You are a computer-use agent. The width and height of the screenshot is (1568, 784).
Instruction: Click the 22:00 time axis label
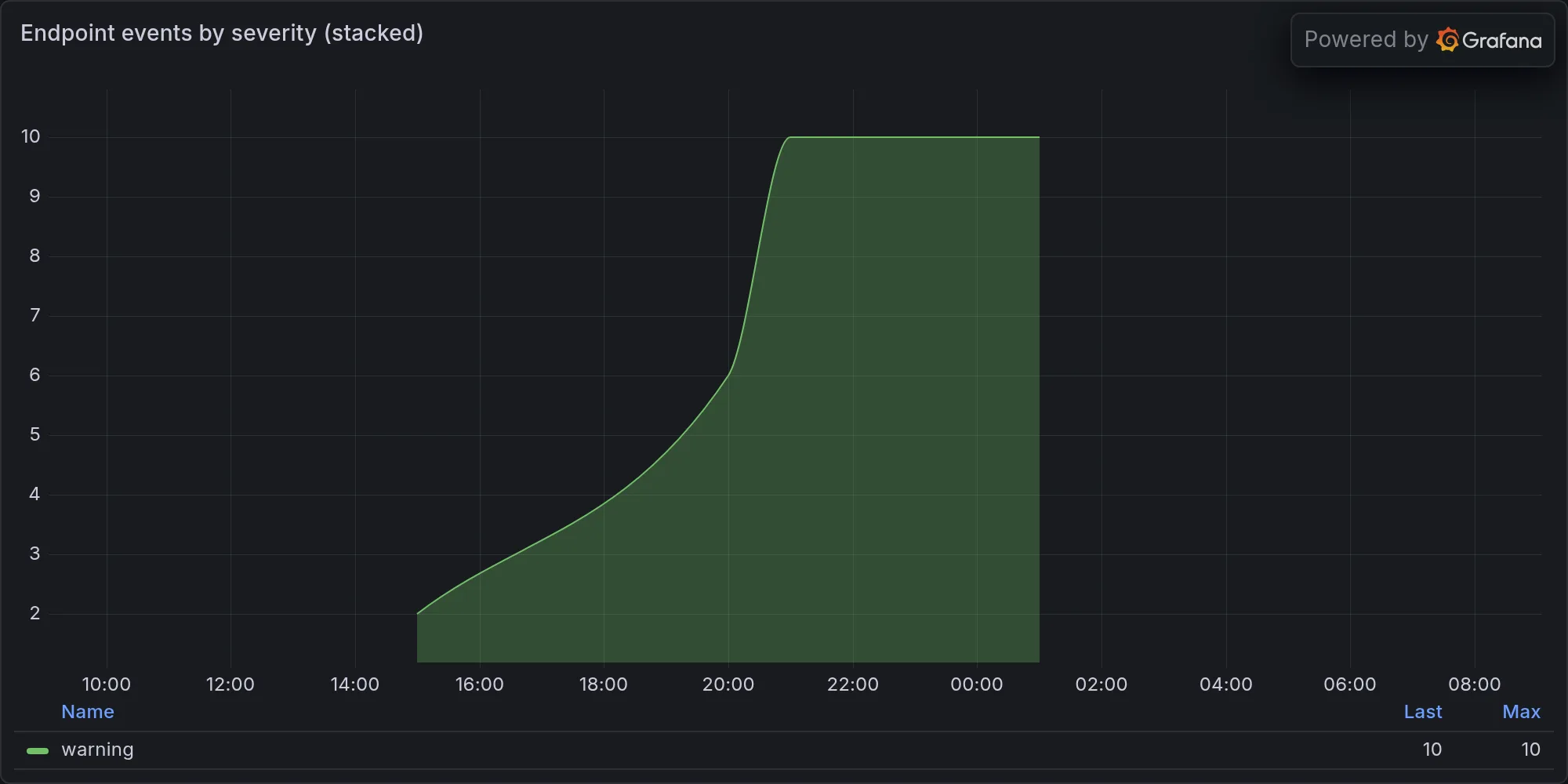853,684
